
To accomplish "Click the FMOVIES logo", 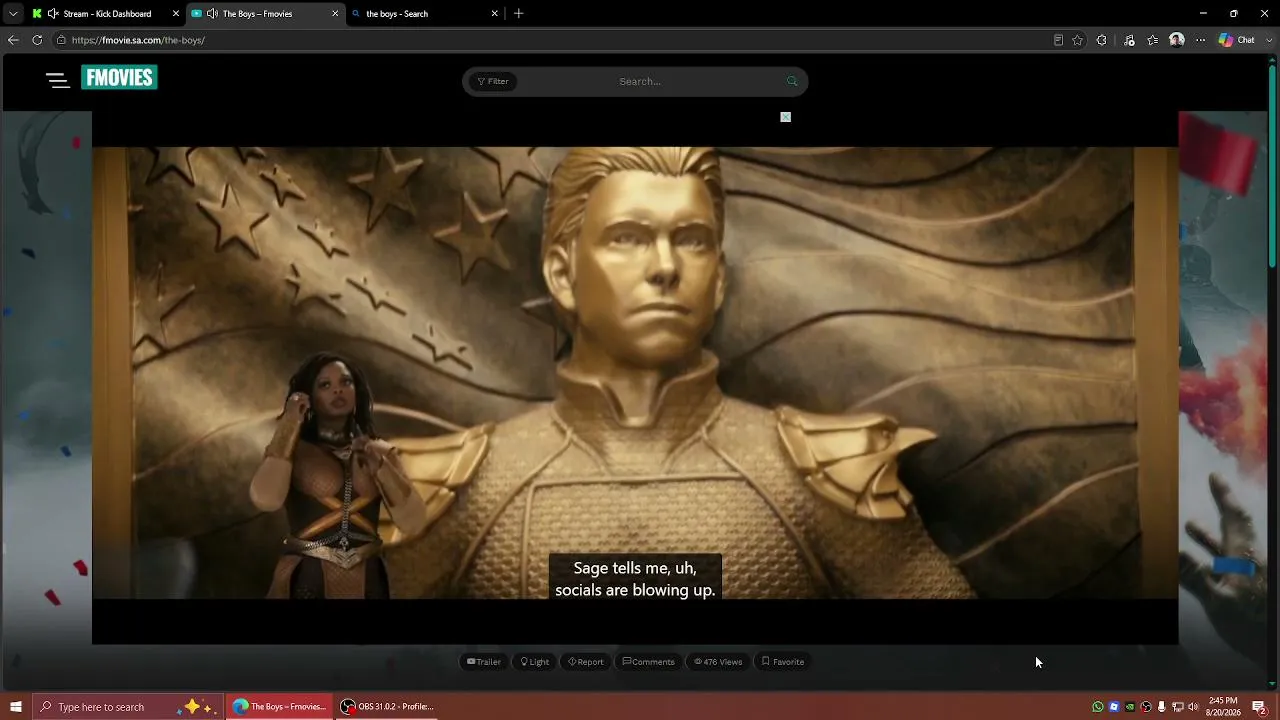I will pyautogui.click(x=119, y=78).
